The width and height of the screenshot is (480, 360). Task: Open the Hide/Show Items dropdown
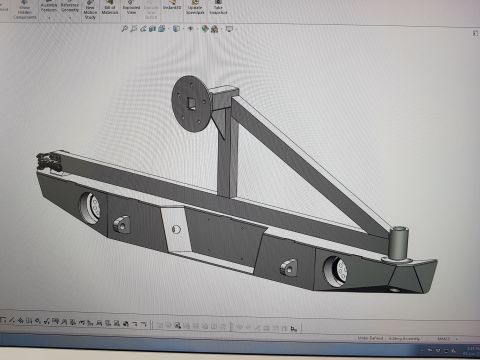tap(191, 29)
